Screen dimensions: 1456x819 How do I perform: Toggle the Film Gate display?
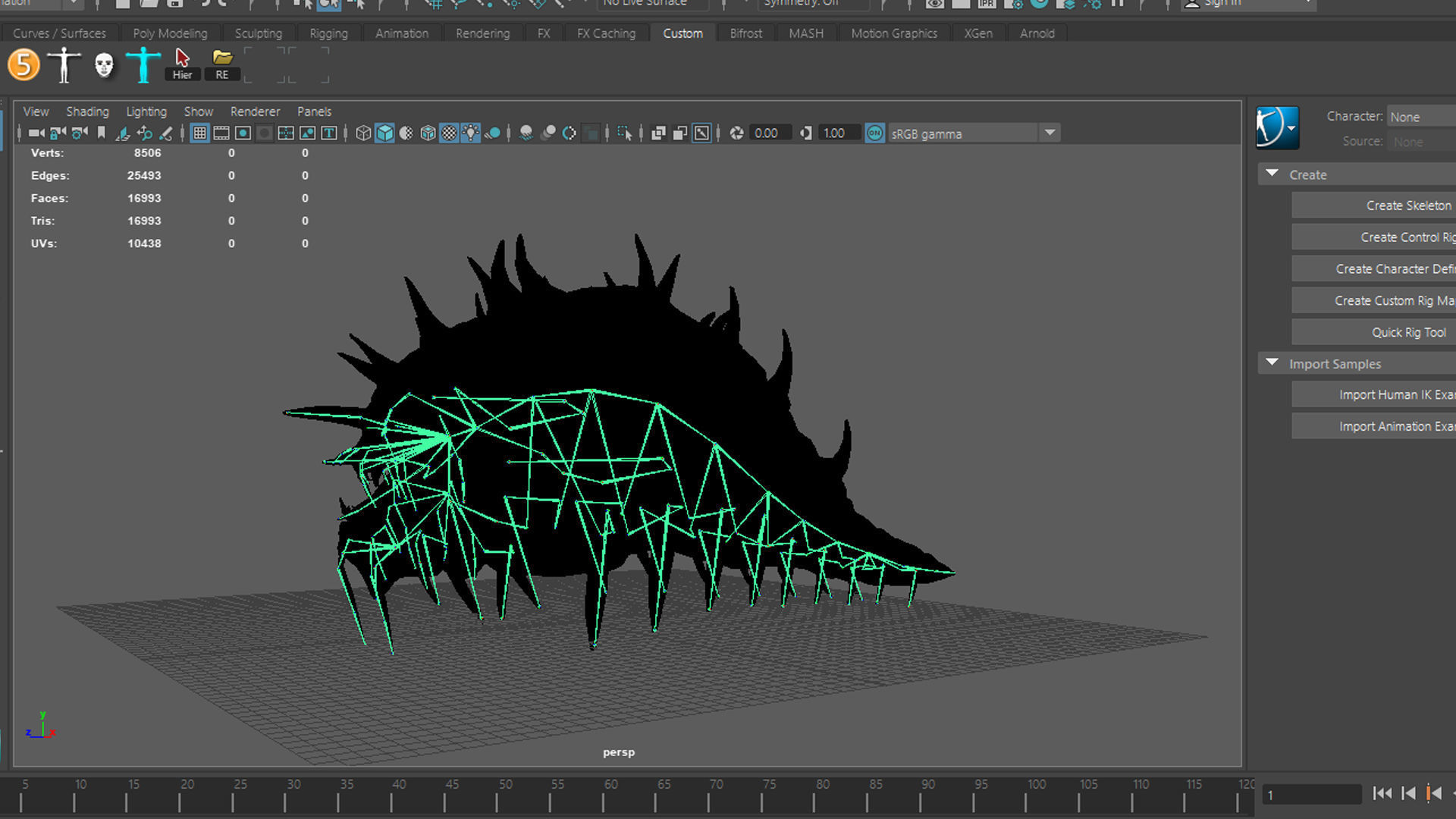click(221, 133)
